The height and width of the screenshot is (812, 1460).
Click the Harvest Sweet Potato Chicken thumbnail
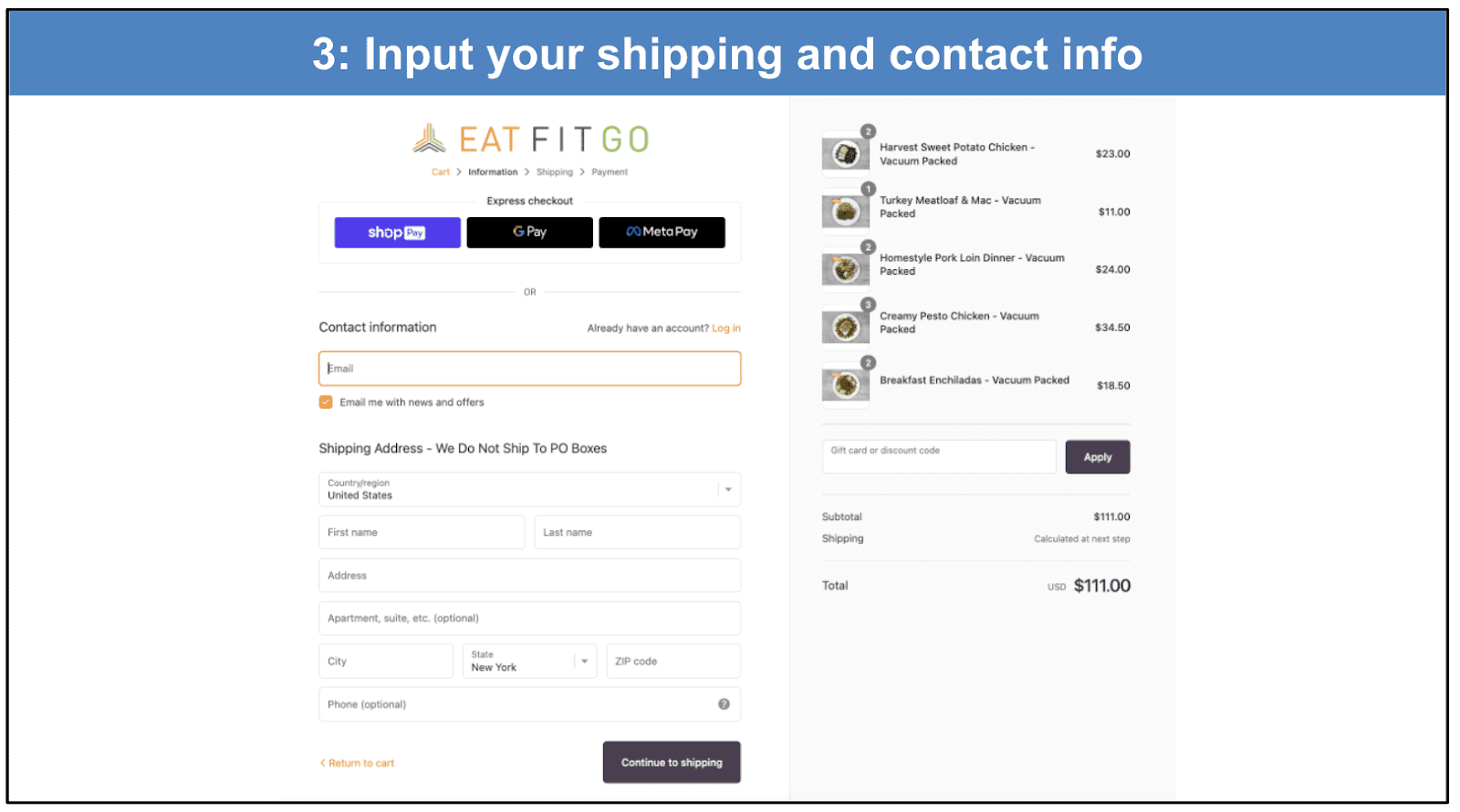pos(844,152)
